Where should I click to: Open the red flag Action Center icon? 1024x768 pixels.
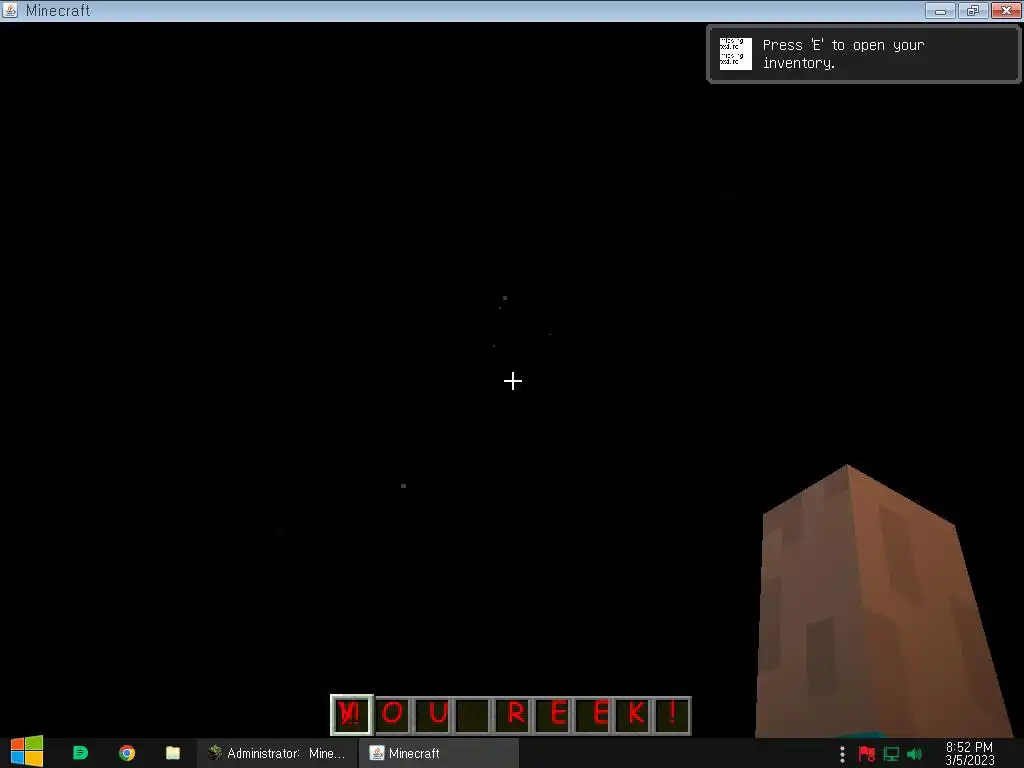click(x=867, y=754)
